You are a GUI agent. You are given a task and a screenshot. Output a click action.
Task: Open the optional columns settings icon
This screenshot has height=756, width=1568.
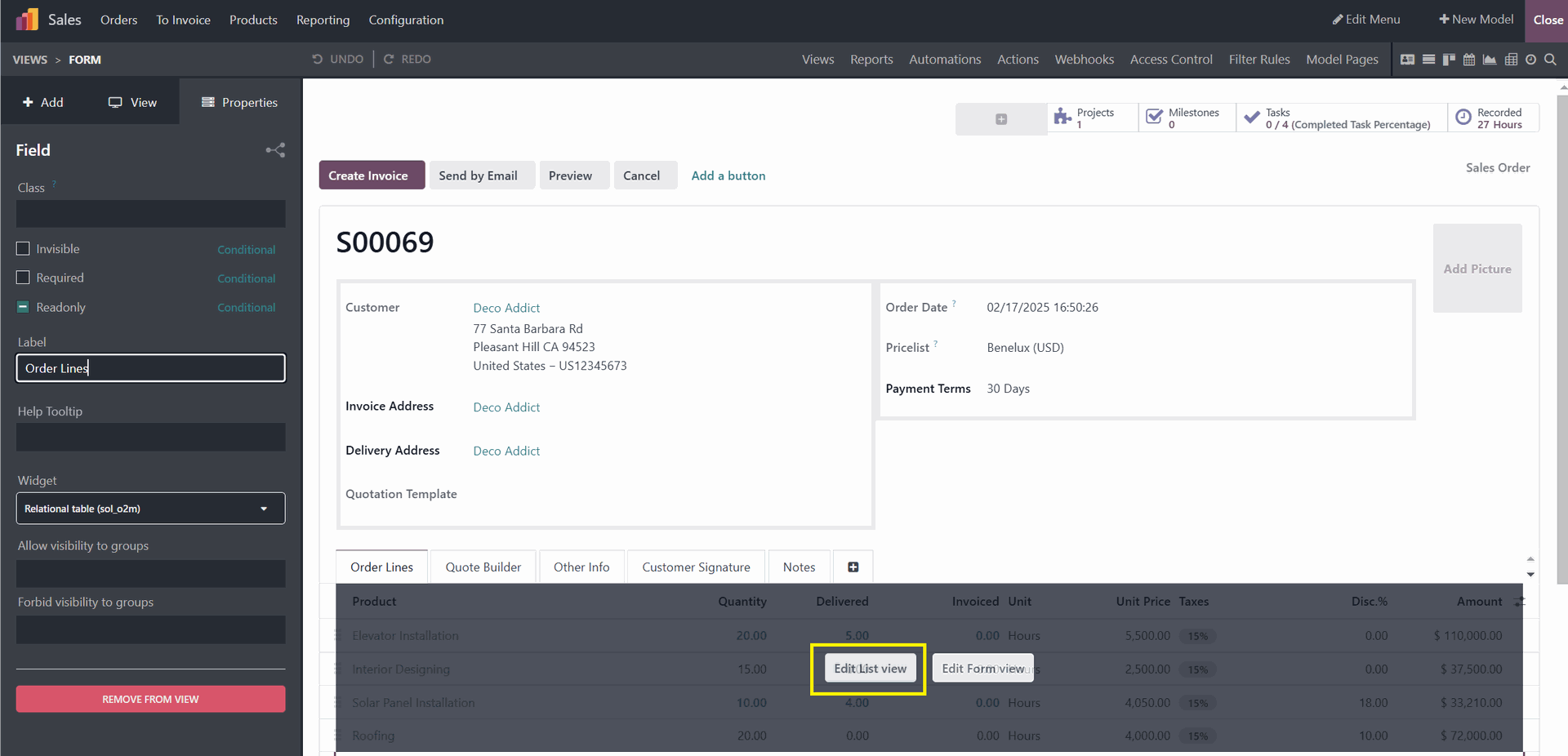tap(1519, 602)
